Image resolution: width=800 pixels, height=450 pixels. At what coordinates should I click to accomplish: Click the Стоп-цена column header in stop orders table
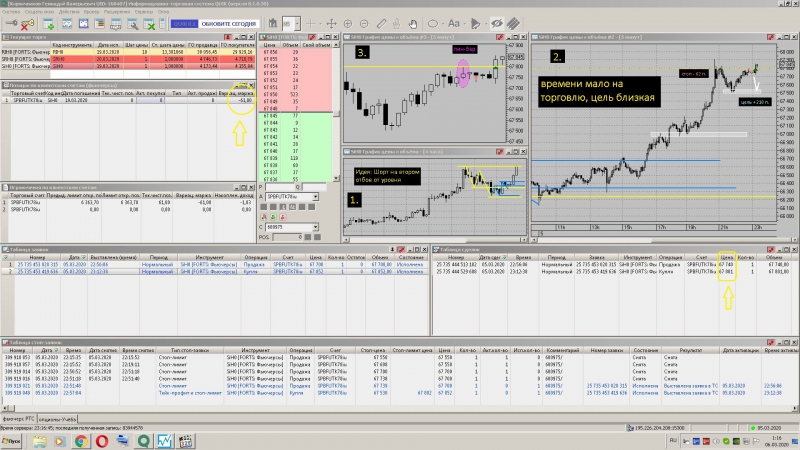(x=372, y=351)
